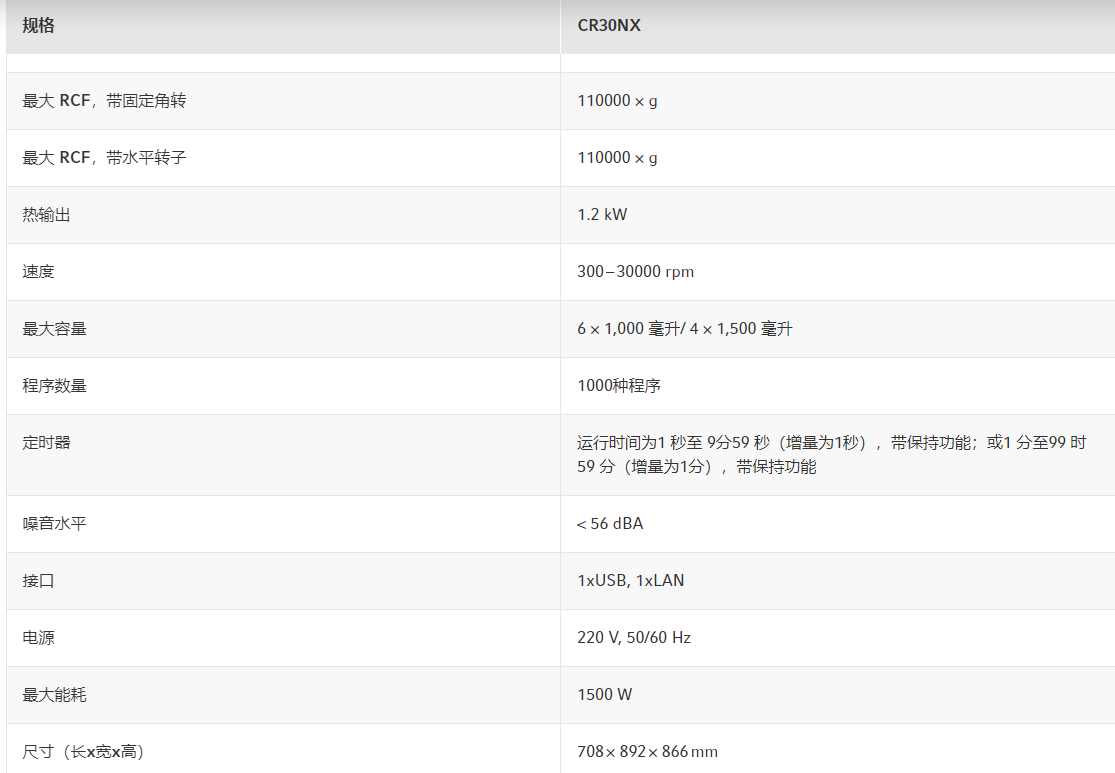This screenshot has height=773, width=1115.
Task: Click the 708× 892× 866 mm dimensions value
Action: 647,752
